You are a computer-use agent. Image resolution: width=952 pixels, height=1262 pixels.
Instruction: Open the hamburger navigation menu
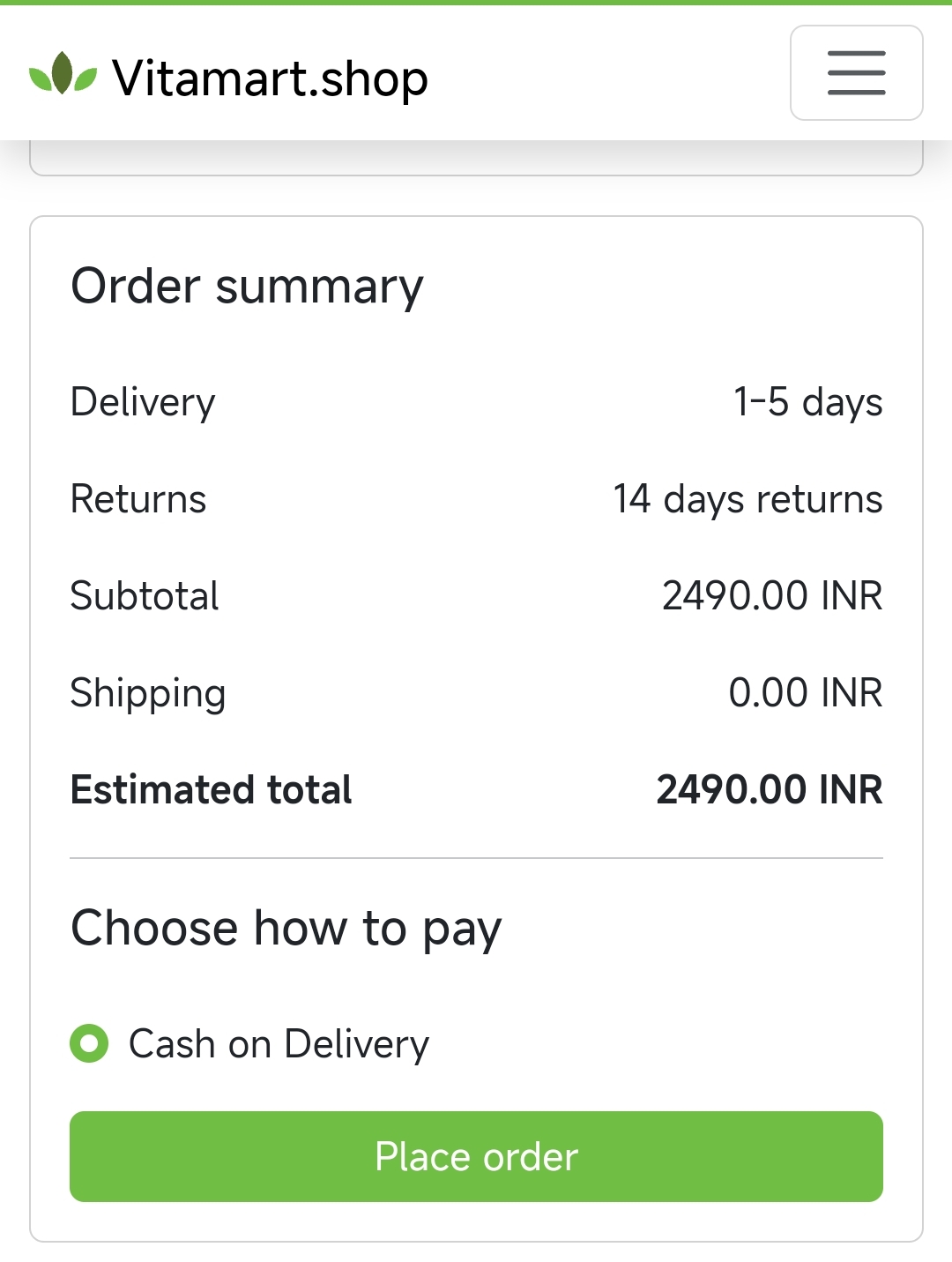856,72
